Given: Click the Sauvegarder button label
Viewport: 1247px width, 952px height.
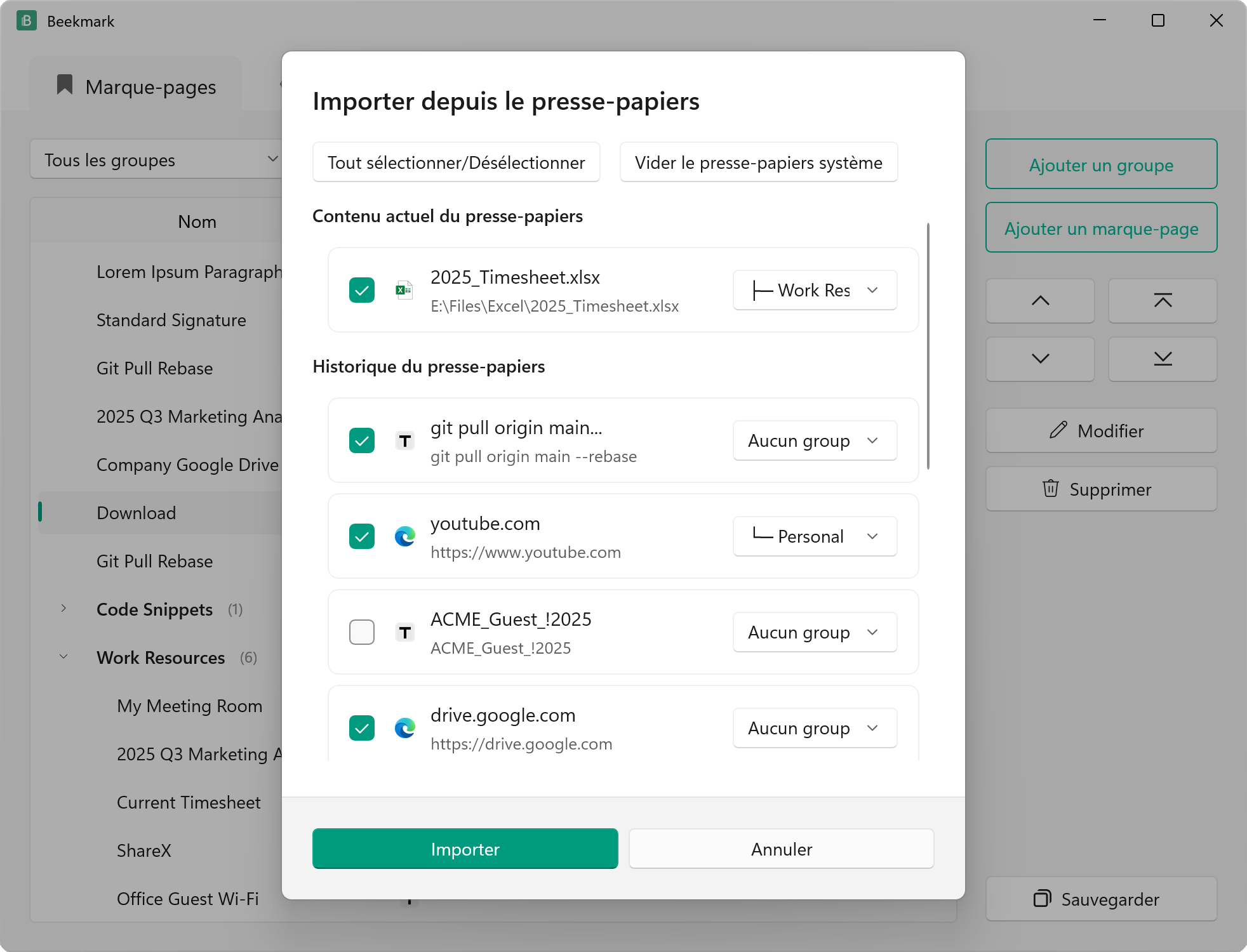Looking at the screenshot, I should click(x=1110, y=899).
